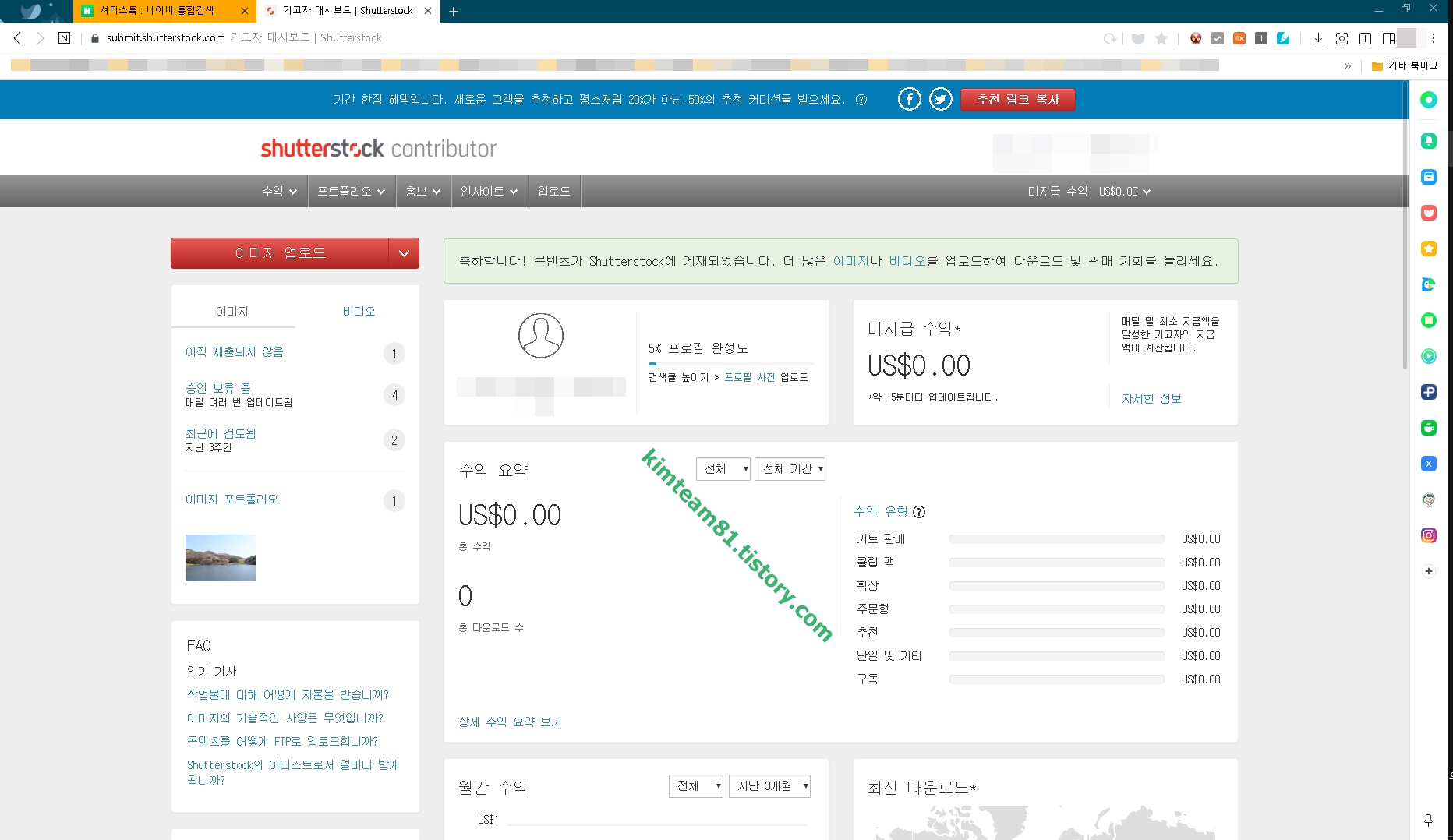Add a sidebar app with plus icon
The image size is (1453, 840).
[x=1429, y=571]
